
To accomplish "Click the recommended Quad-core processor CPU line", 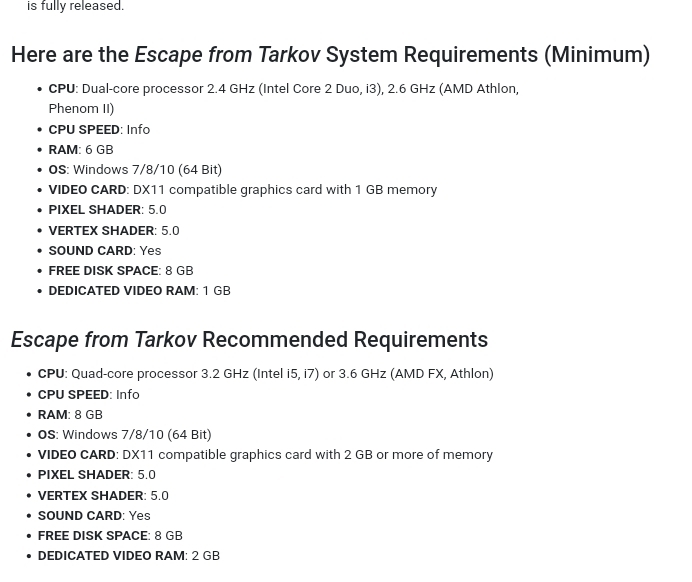I will click(266, 374).
